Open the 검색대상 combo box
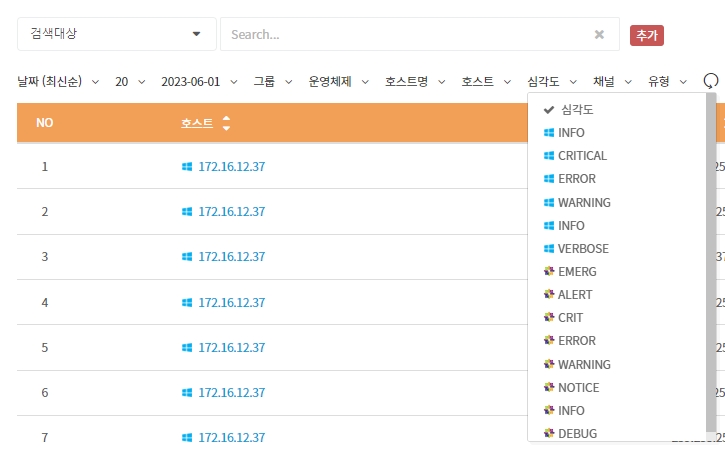This screenshot has height=449, width=725. coord(116,34)
